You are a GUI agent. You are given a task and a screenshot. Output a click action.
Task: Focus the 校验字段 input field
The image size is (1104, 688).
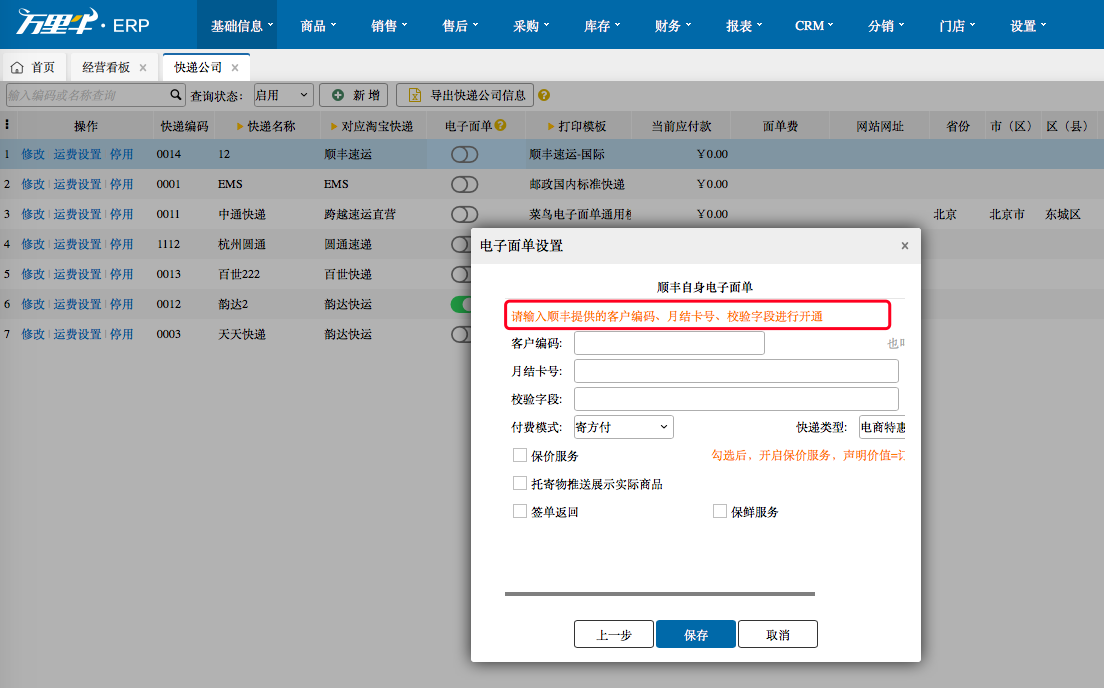pyautogui.click(x=736, y=399)
